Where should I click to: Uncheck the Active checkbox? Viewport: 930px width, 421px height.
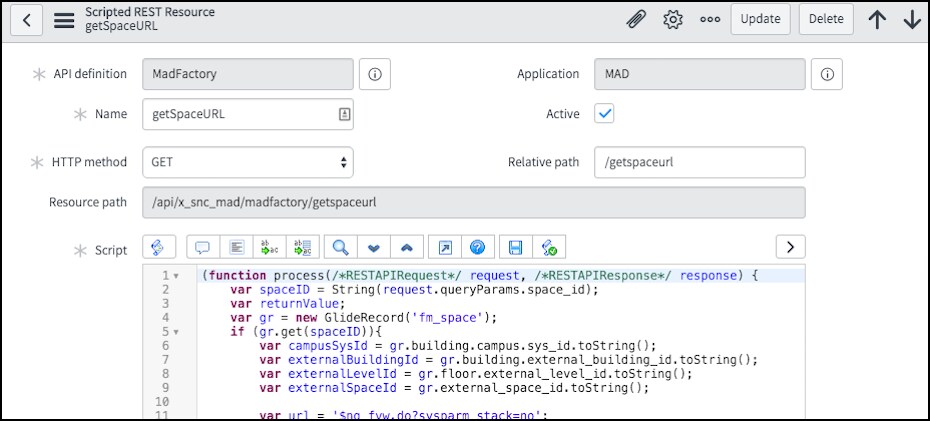click(604, 114)
